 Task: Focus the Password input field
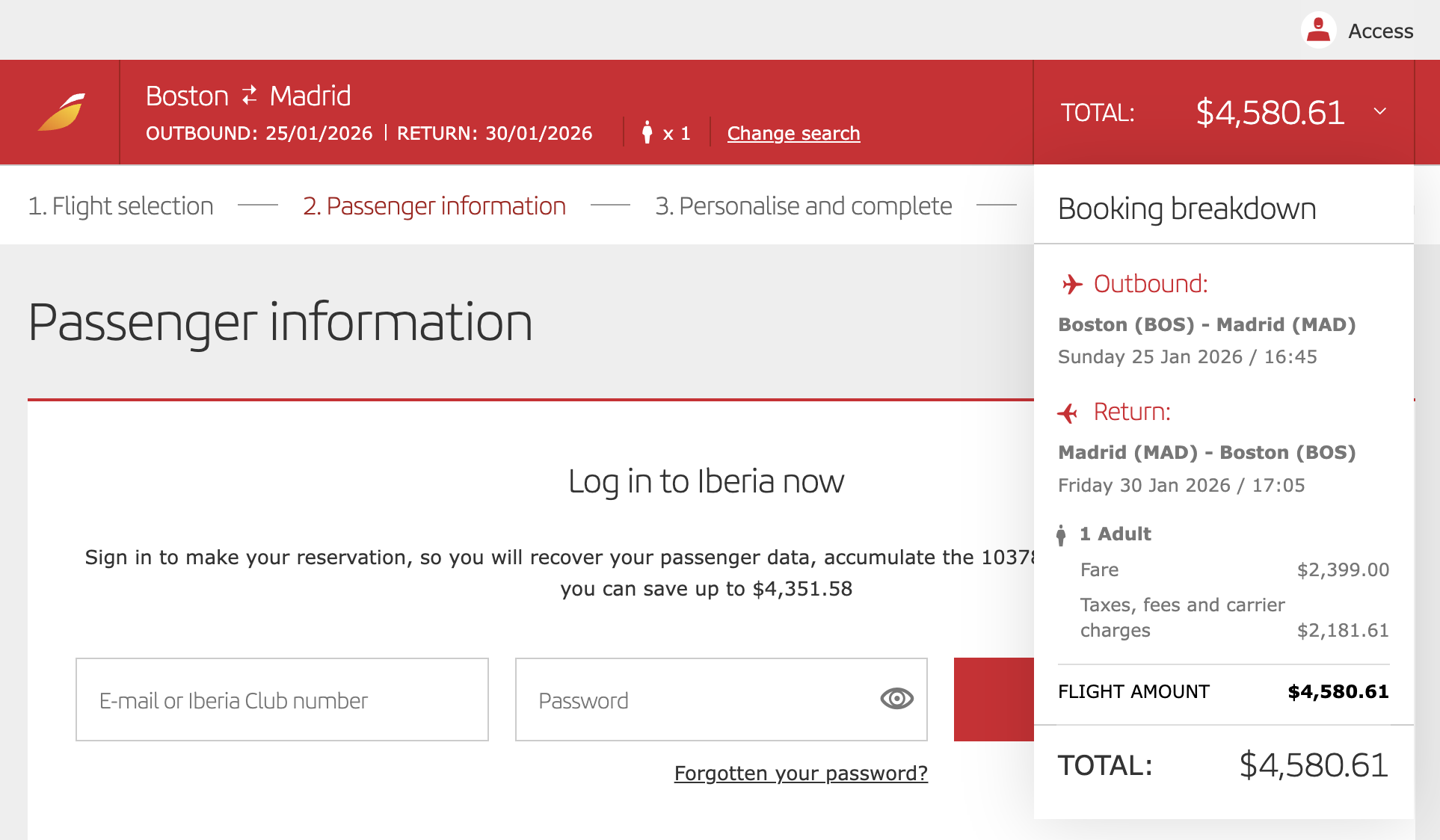[721, 700]
